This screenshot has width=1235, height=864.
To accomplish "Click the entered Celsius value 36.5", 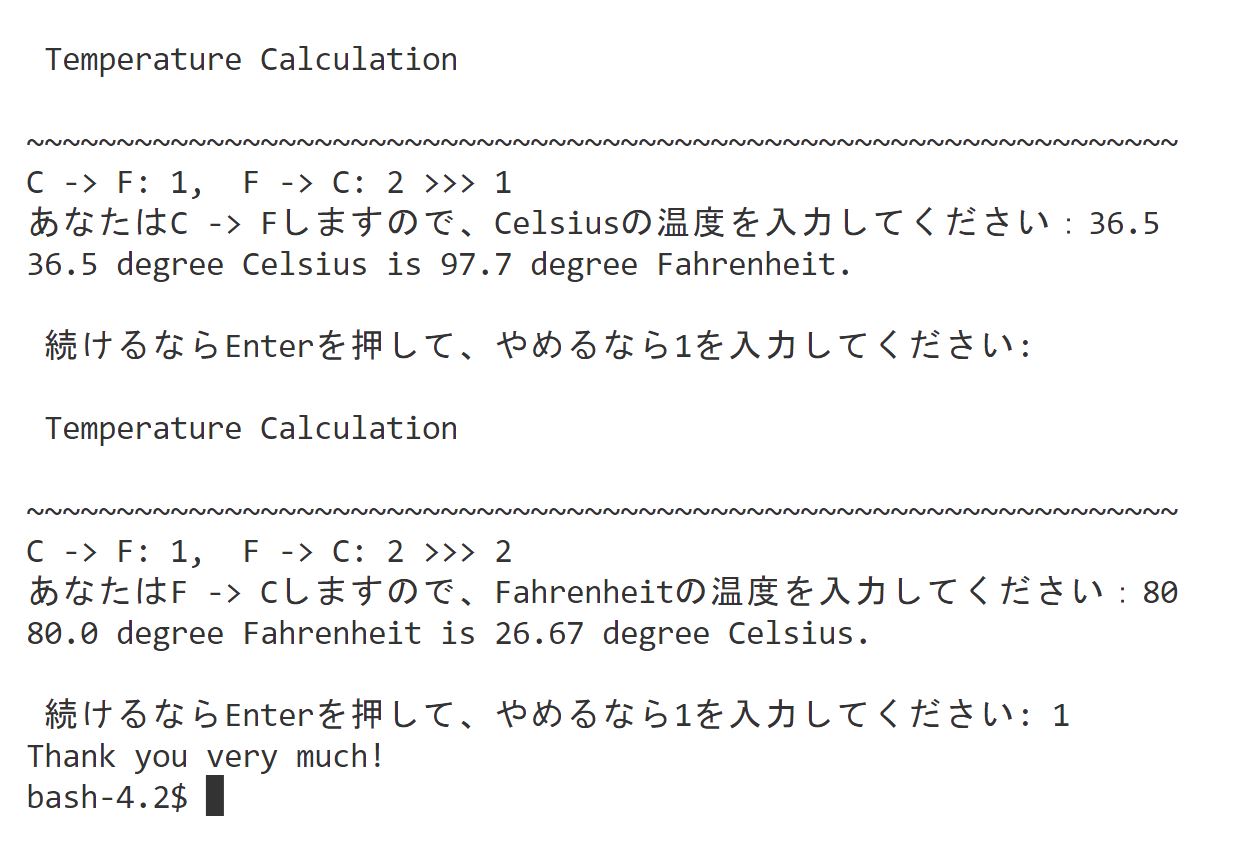I will (x=1124, y=224).
